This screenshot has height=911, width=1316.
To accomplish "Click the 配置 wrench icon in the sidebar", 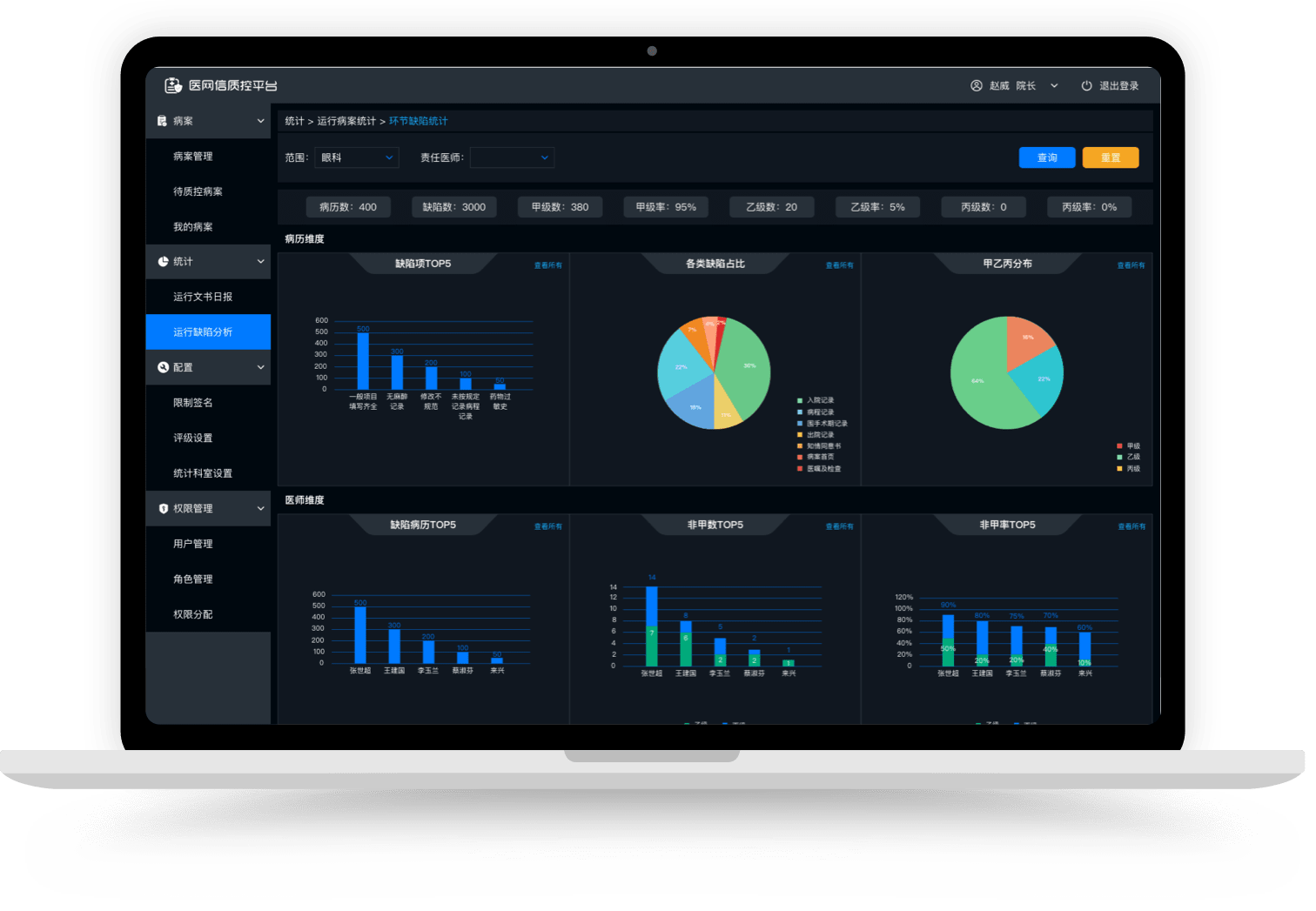I will [163, 367].
